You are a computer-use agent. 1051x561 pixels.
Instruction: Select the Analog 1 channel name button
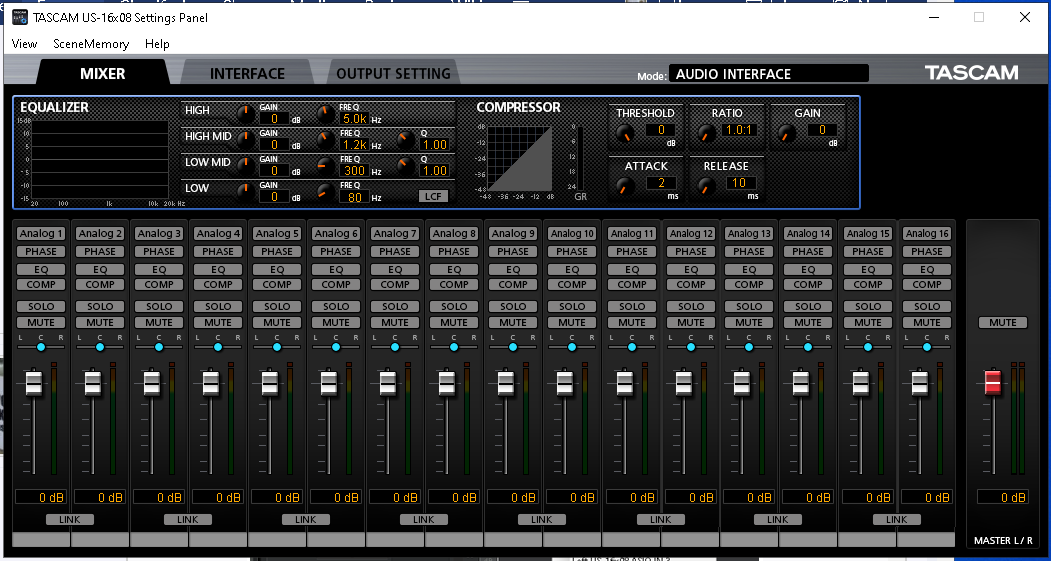(41, 233)
